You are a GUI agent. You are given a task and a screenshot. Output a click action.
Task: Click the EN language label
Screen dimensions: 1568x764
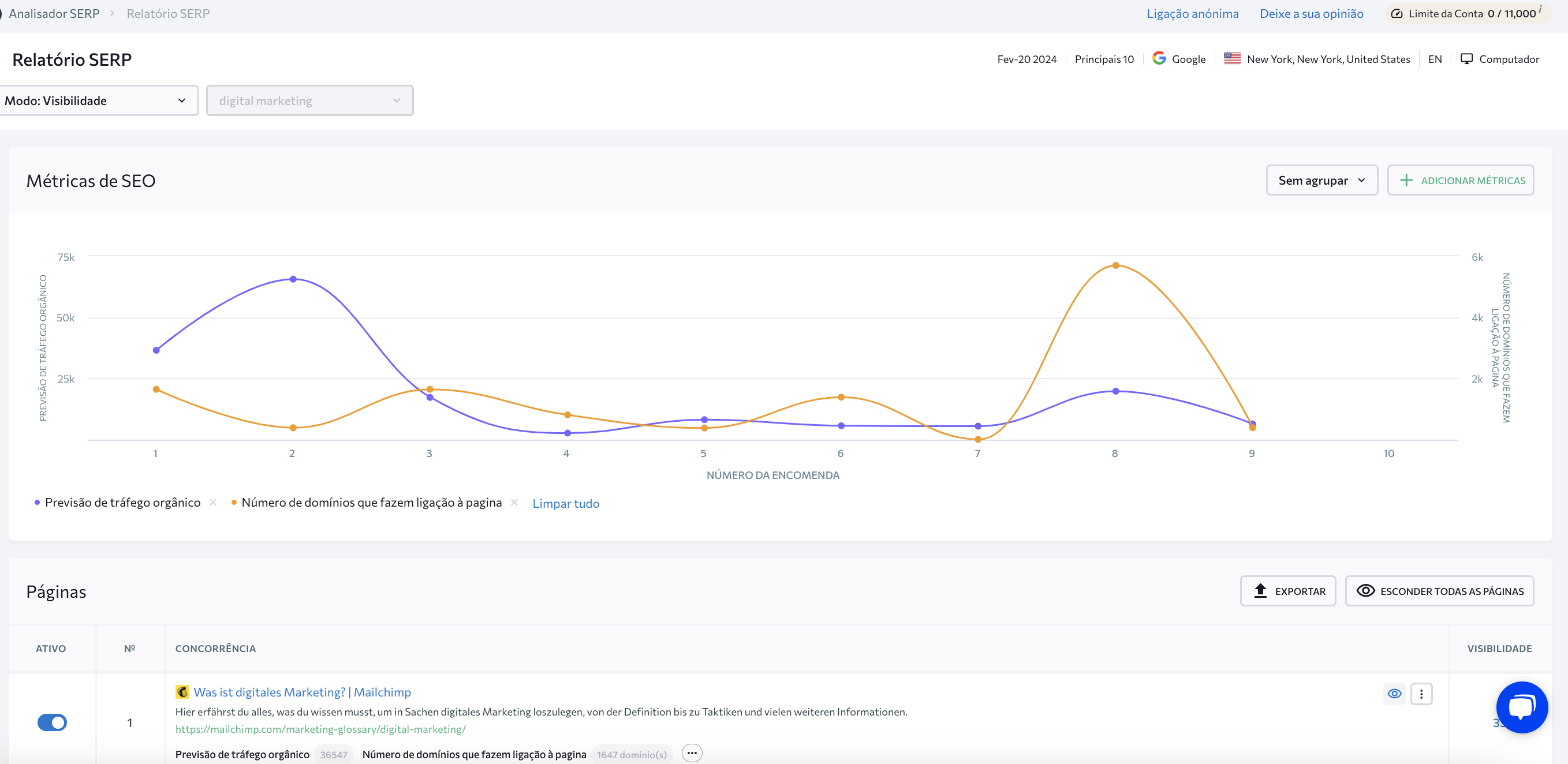click(x=1435, y=59)
